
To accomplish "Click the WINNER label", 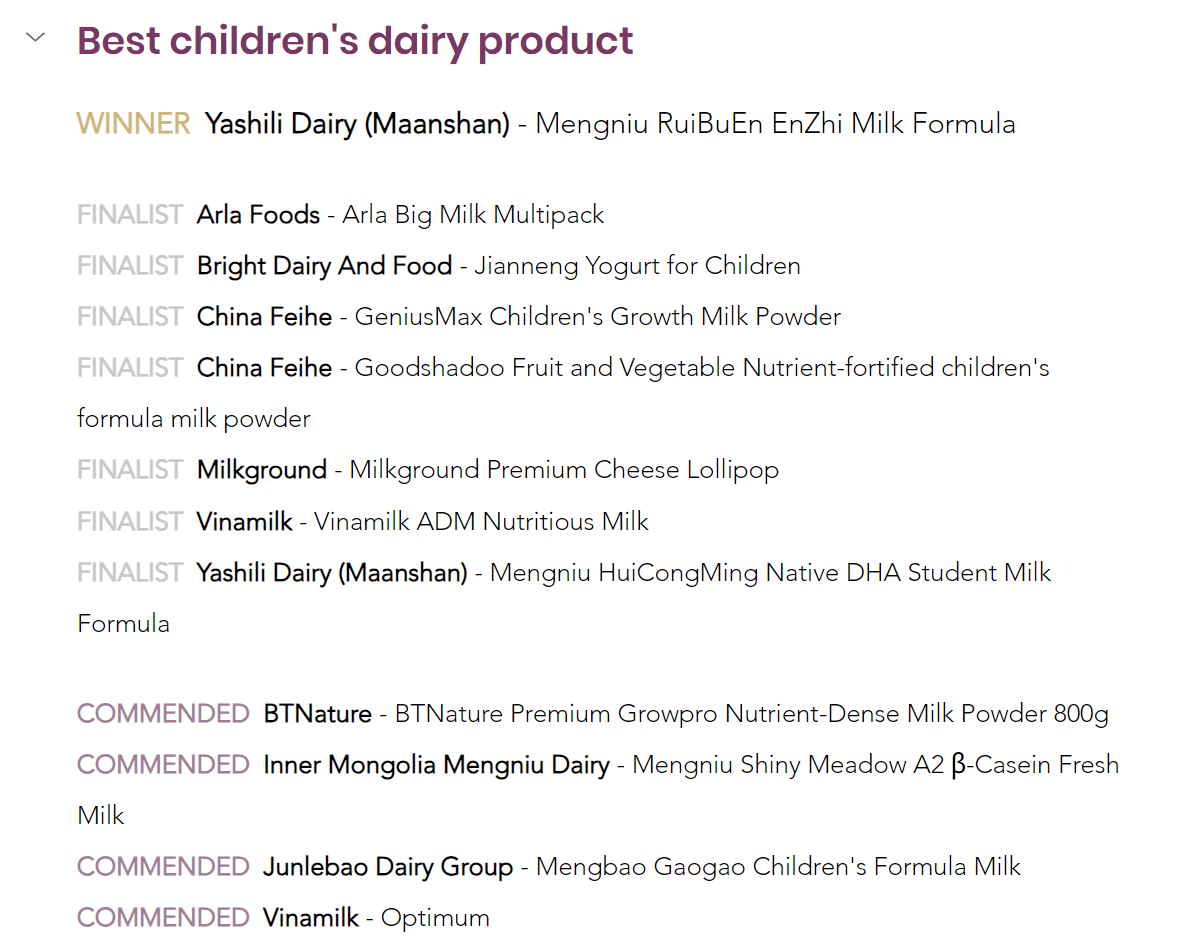I will click(133, 124).
